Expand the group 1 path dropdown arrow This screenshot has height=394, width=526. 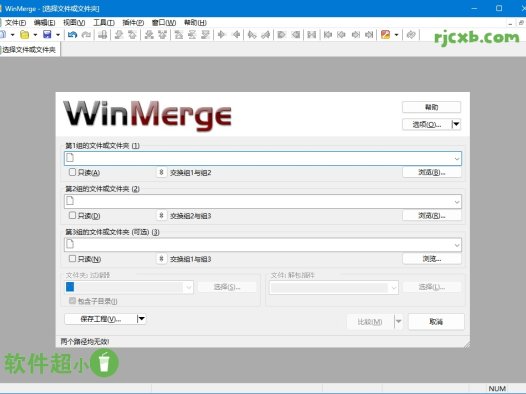(457, 159)
